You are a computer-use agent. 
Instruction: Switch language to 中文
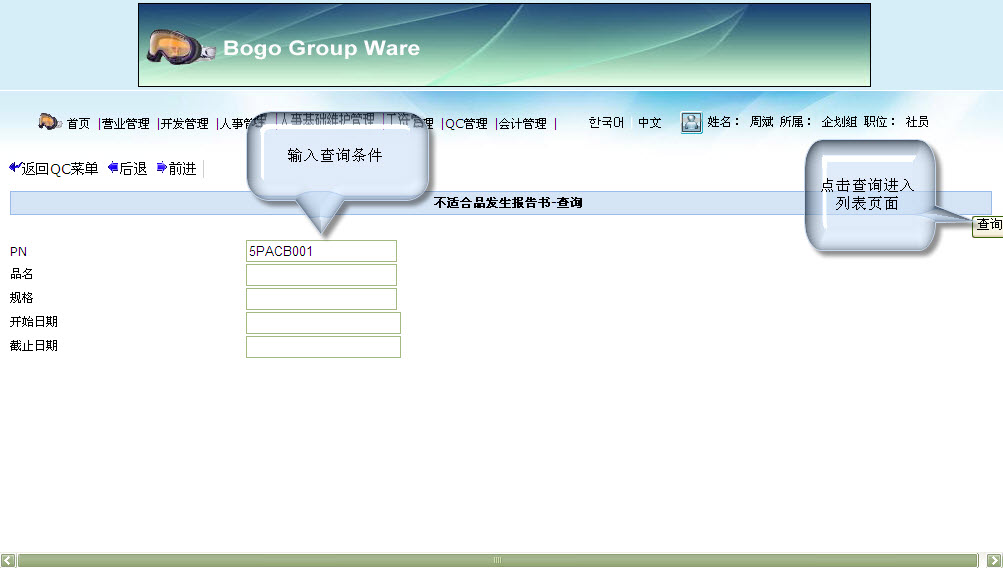tap(649, 122)
